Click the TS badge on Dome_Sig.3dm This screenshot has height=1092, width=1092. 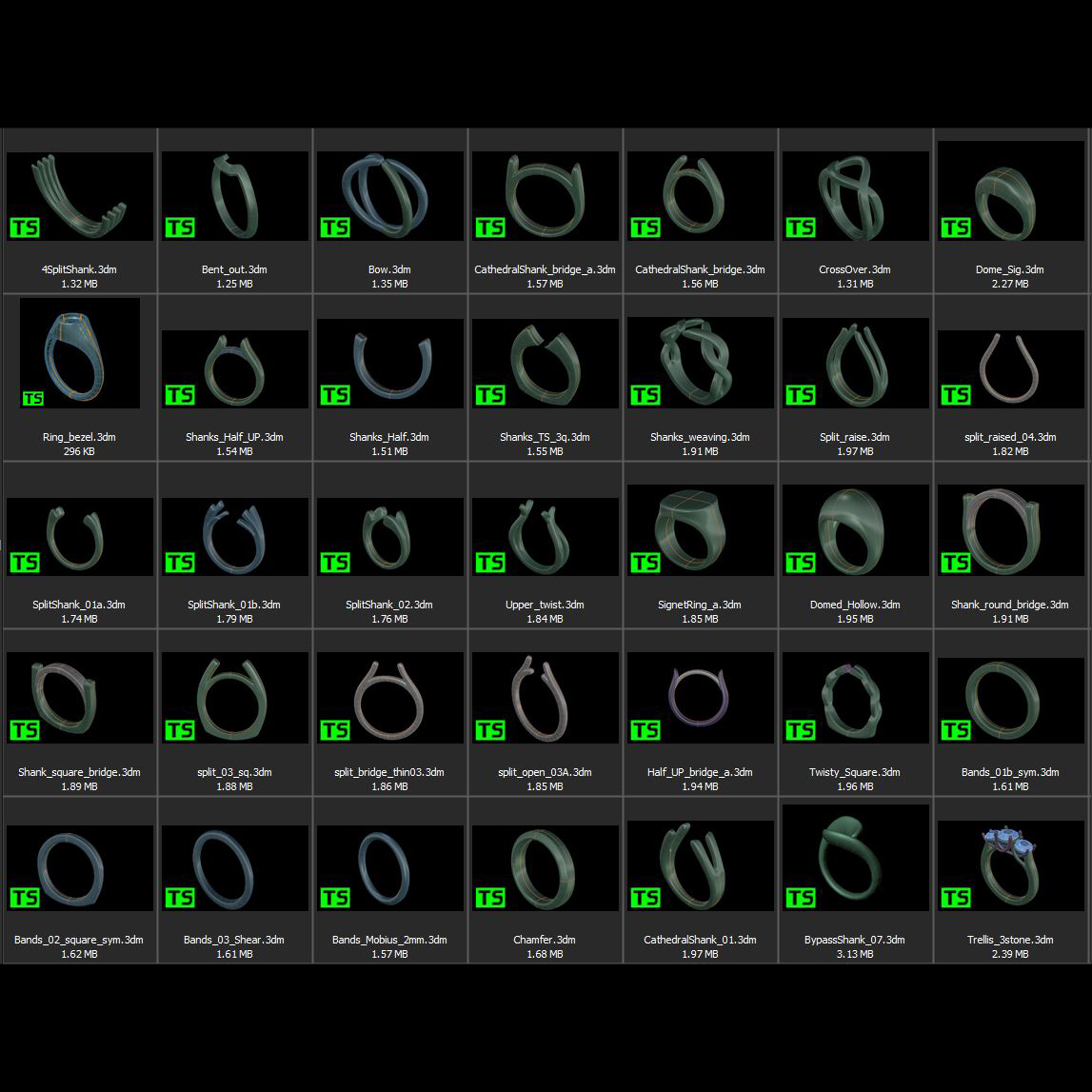[956, 228]
